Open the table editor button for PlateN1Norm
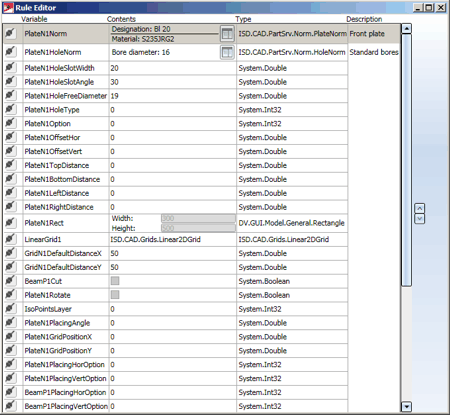Screen dimensions: 450x415 227,34
